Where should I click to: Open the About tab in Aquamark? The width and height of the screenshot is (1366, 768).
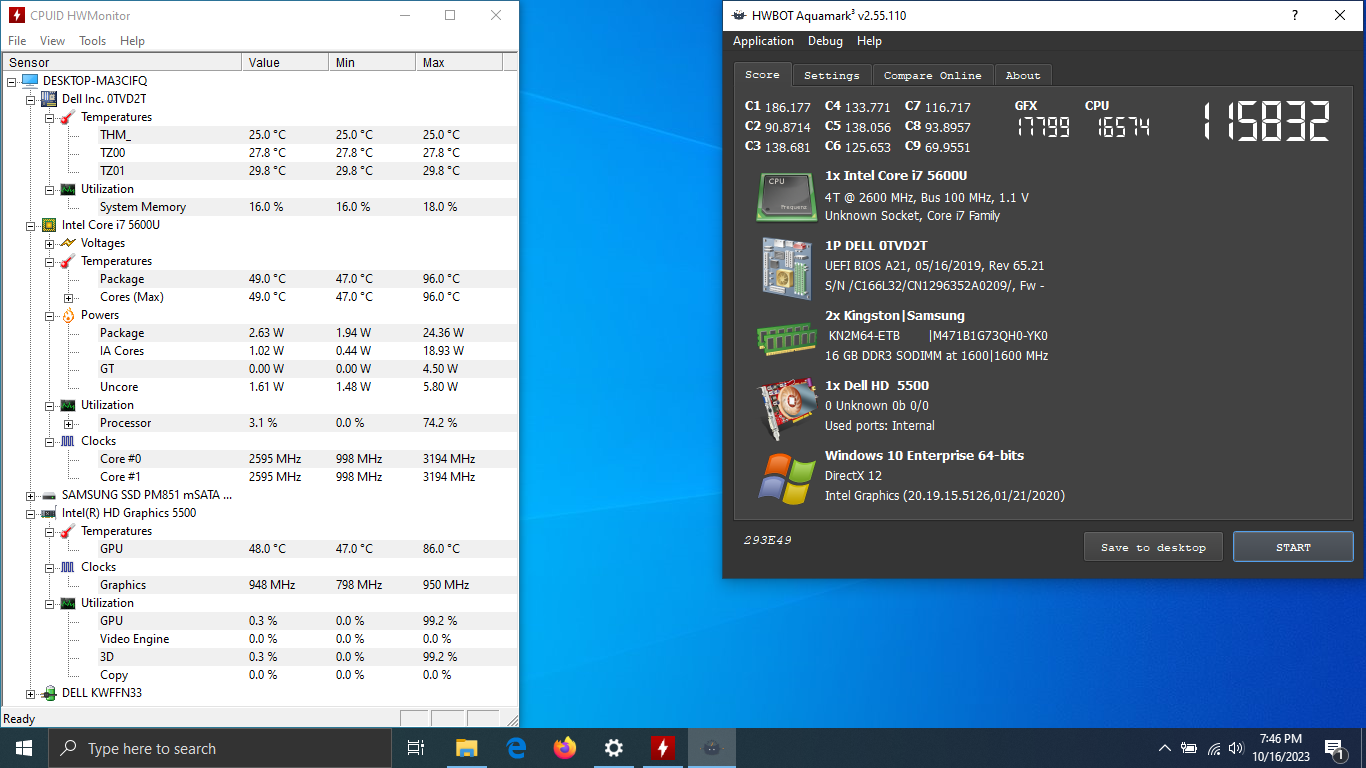pyautogui.click(x=1023, y=75)
